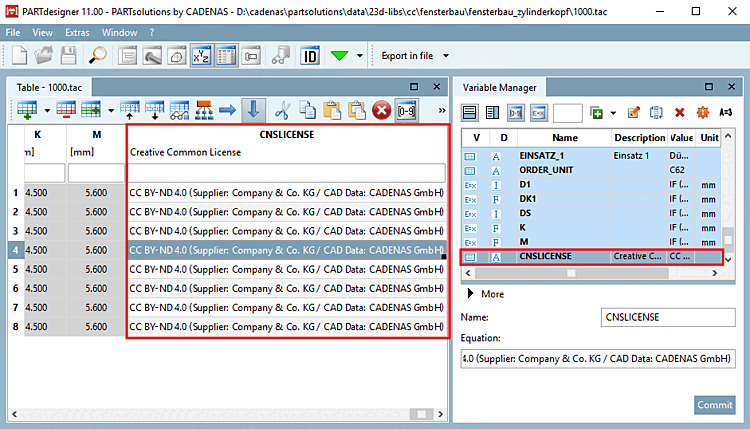
Task: Click table row number 6 header
Action: pyautogui.click(x=15, y=288)
